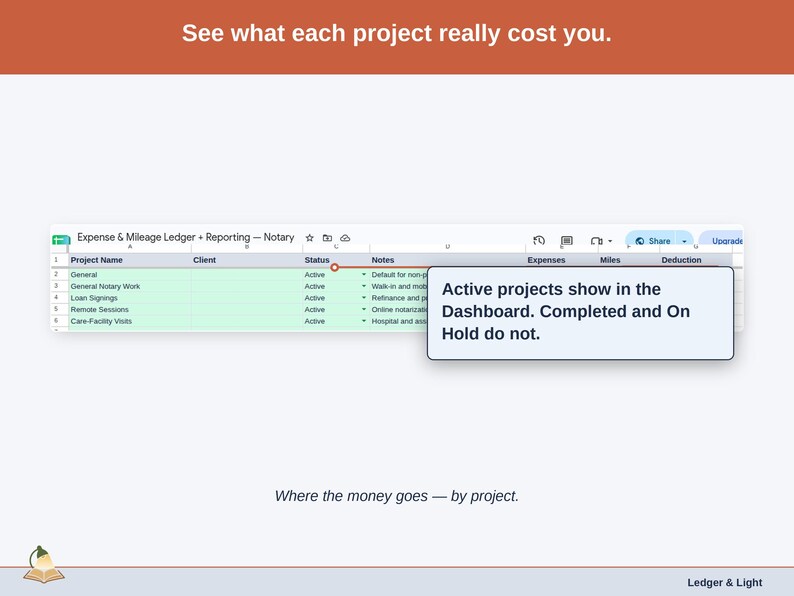Open the Share options dropdown arrow
794x596 pixels.
point(684,241)
